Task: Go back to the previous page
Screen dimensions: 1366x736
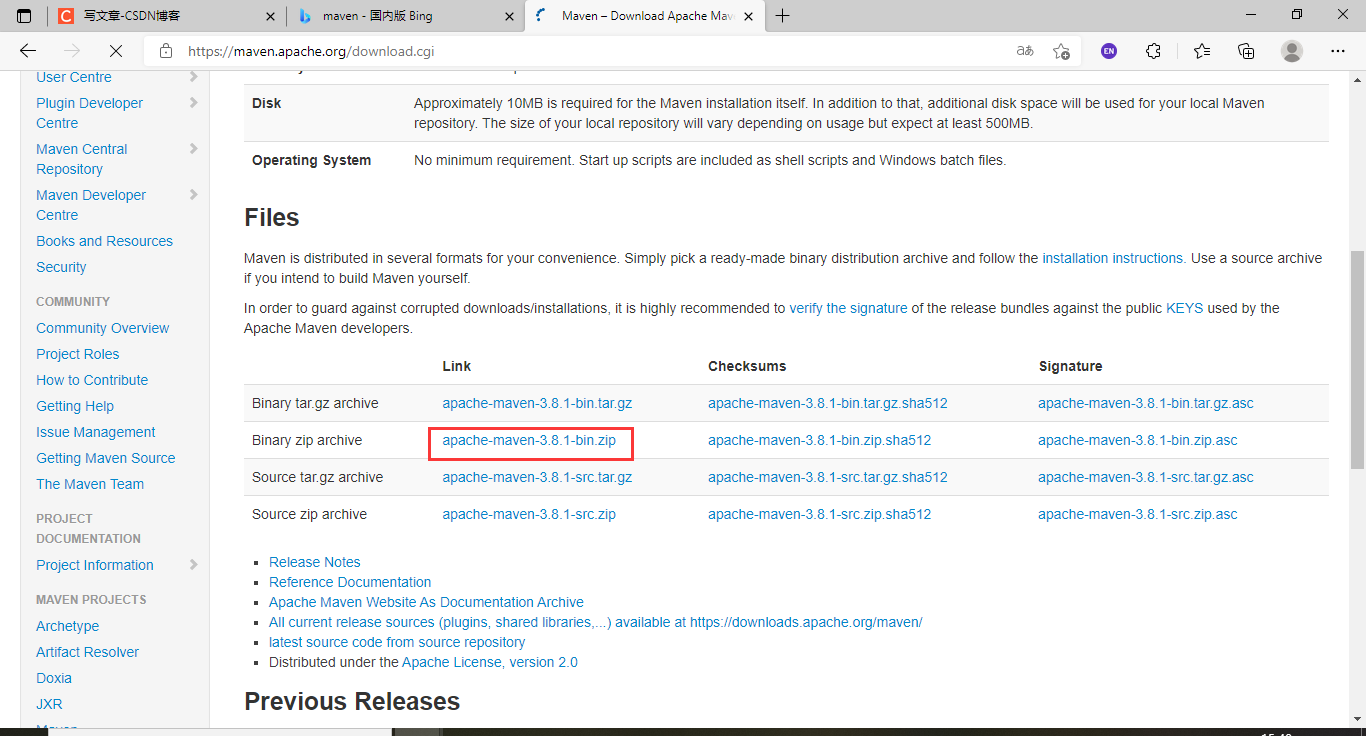Action: pyautogui.click(x=28, y=51)
